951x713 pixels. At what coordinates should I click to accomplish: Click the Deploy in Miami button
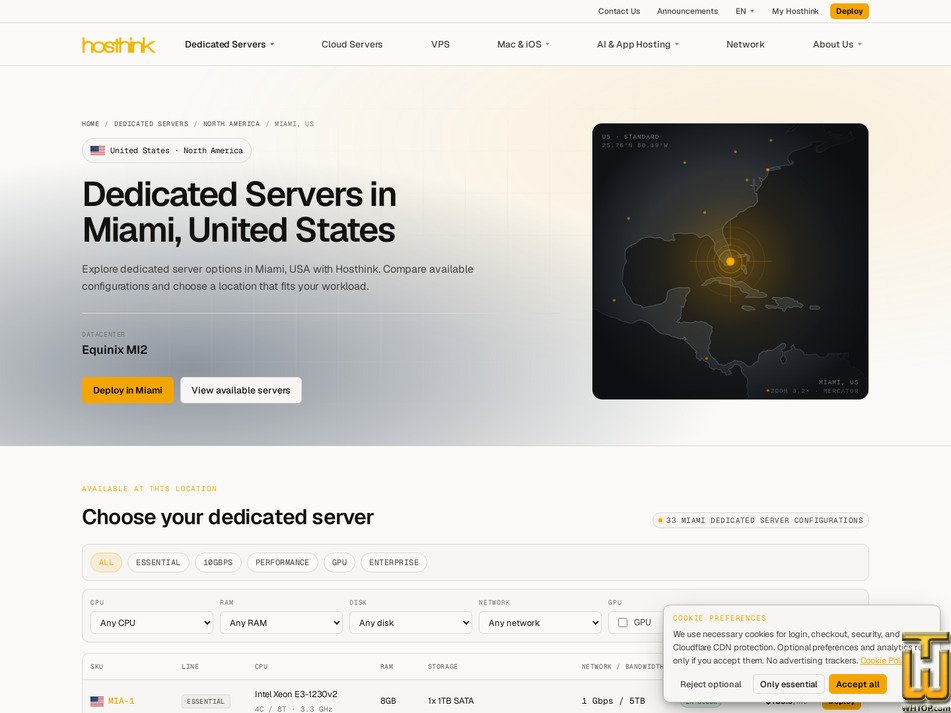[x=127, y=390]
